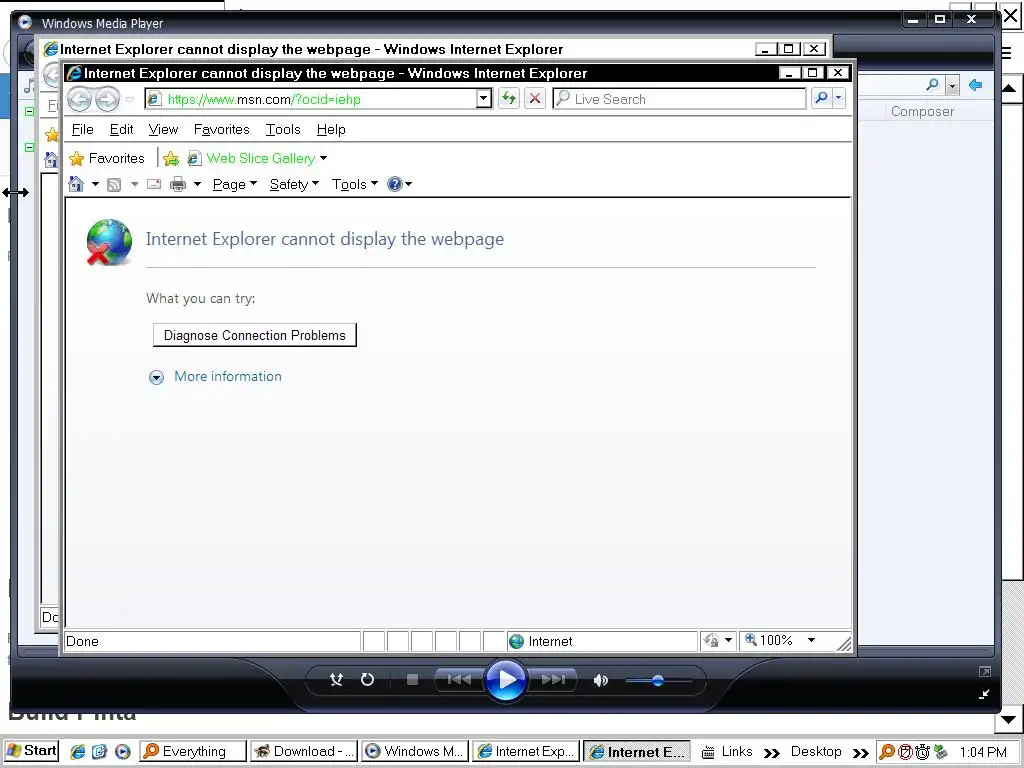
Task: Click the RSS Feeds icon in command bar
Action: pyautogui.click(x=114, y=185)
